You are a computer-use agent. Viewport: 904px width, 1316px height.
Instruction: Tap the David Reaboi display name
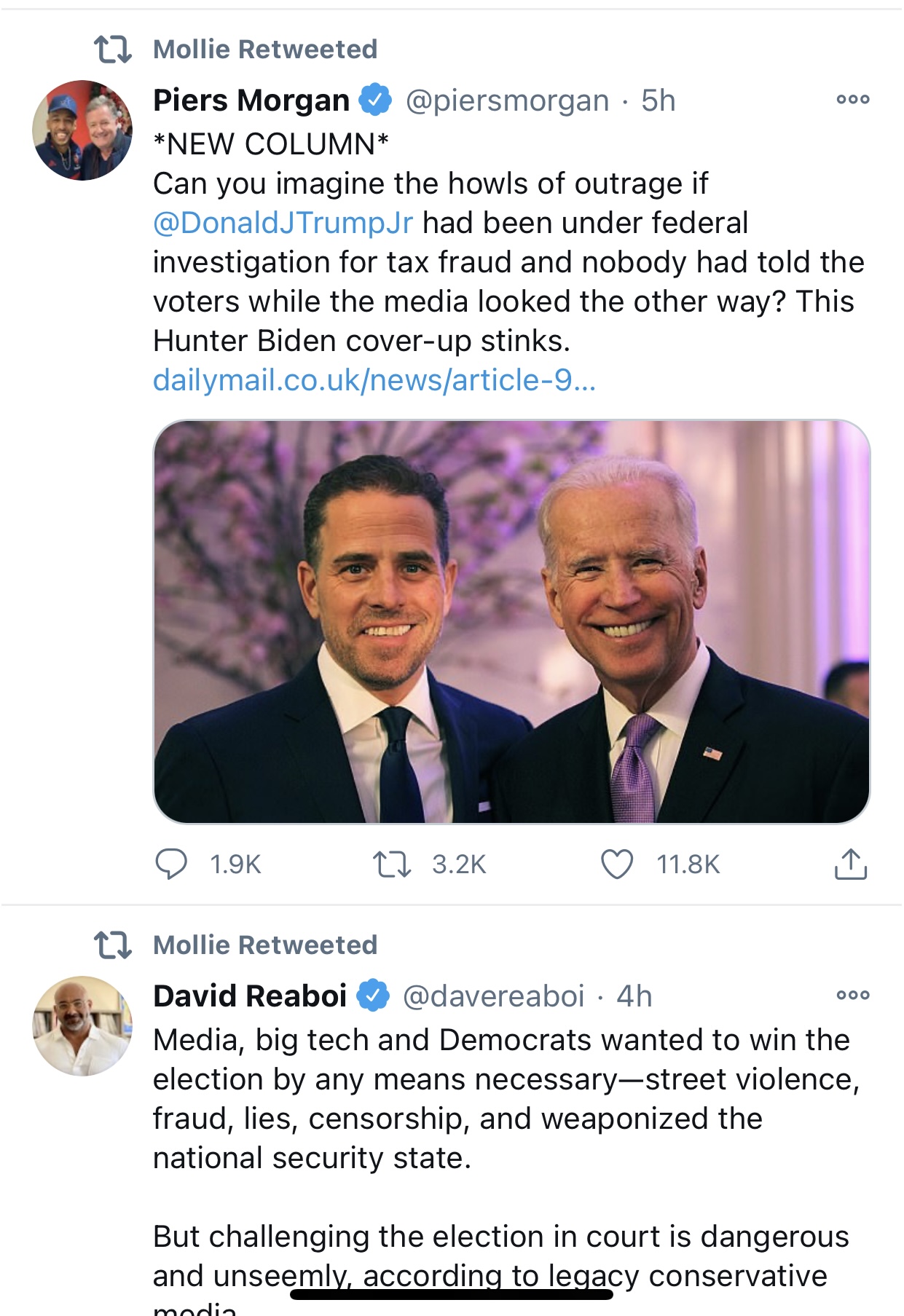(250, 996)
